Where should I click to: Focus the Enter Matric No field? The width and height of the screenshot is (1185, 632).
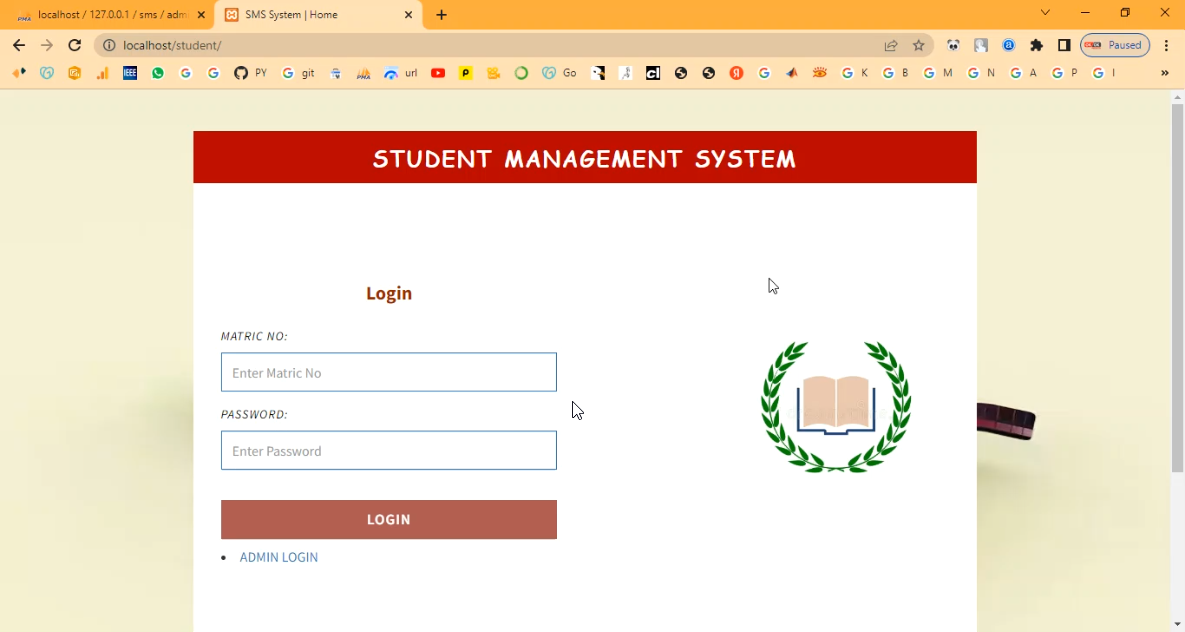388,372
